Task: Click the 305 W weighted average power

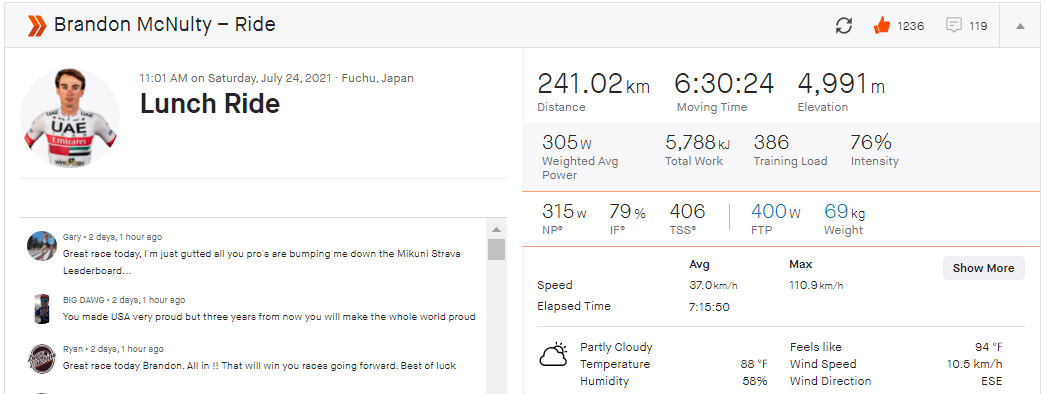Action: click(566, 143)
